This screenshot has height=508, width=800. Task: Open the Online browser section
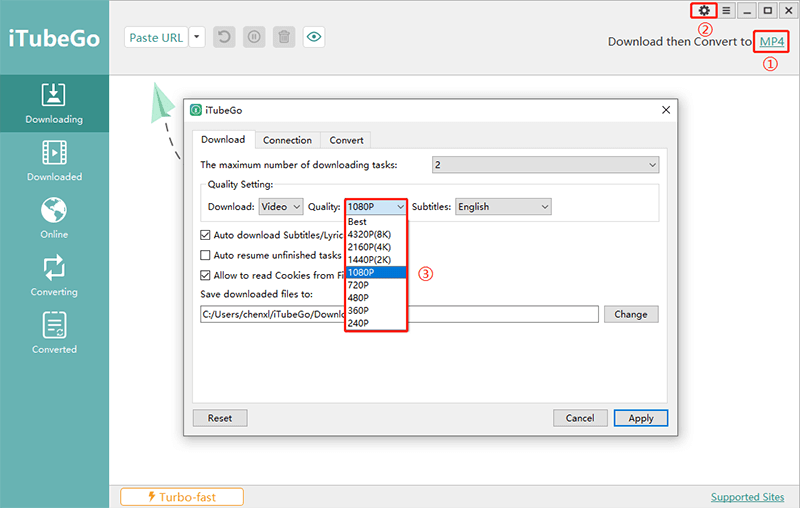click(54, 219)
